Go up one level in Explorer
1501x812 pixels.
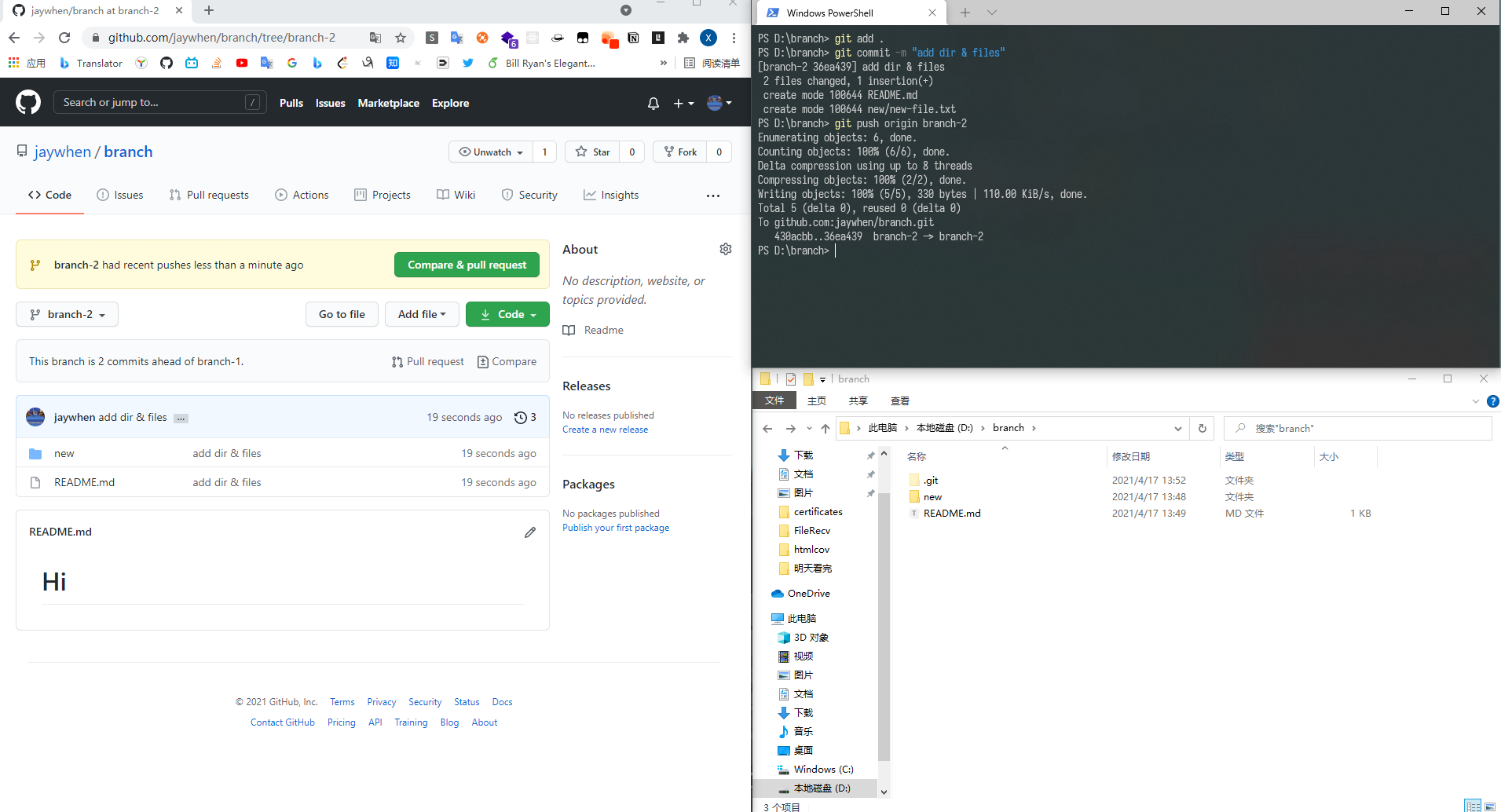click(825, 428)
